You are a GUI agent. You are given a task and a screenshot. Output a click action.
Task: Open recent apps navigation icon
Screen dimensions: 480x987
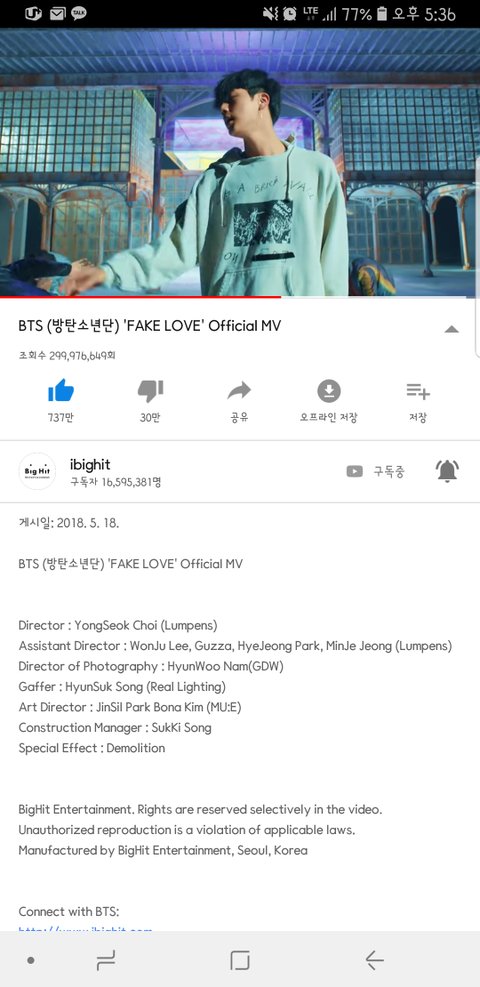pos(106,960)
